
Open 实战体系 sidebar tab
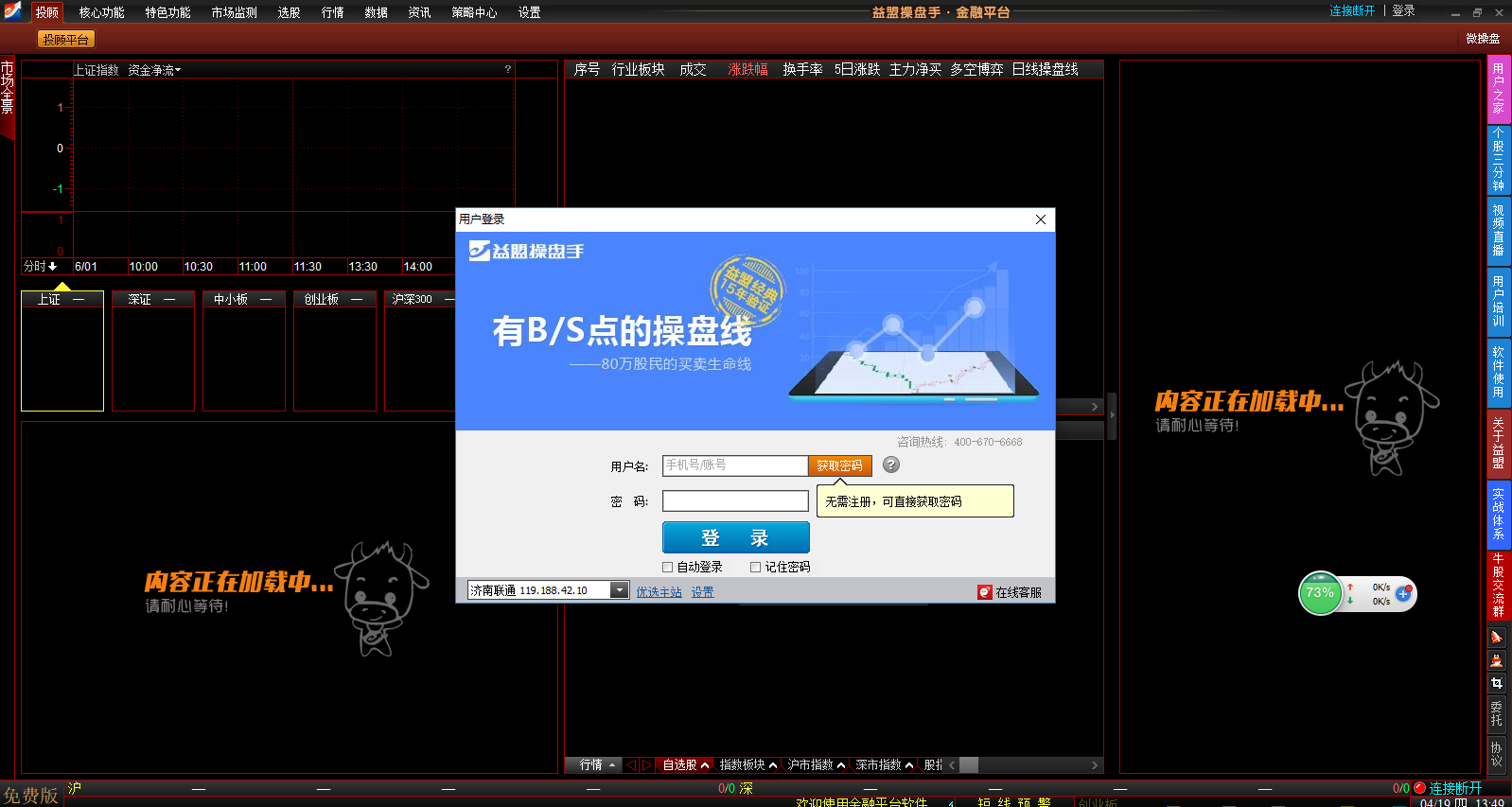(x=1499, y=514)
